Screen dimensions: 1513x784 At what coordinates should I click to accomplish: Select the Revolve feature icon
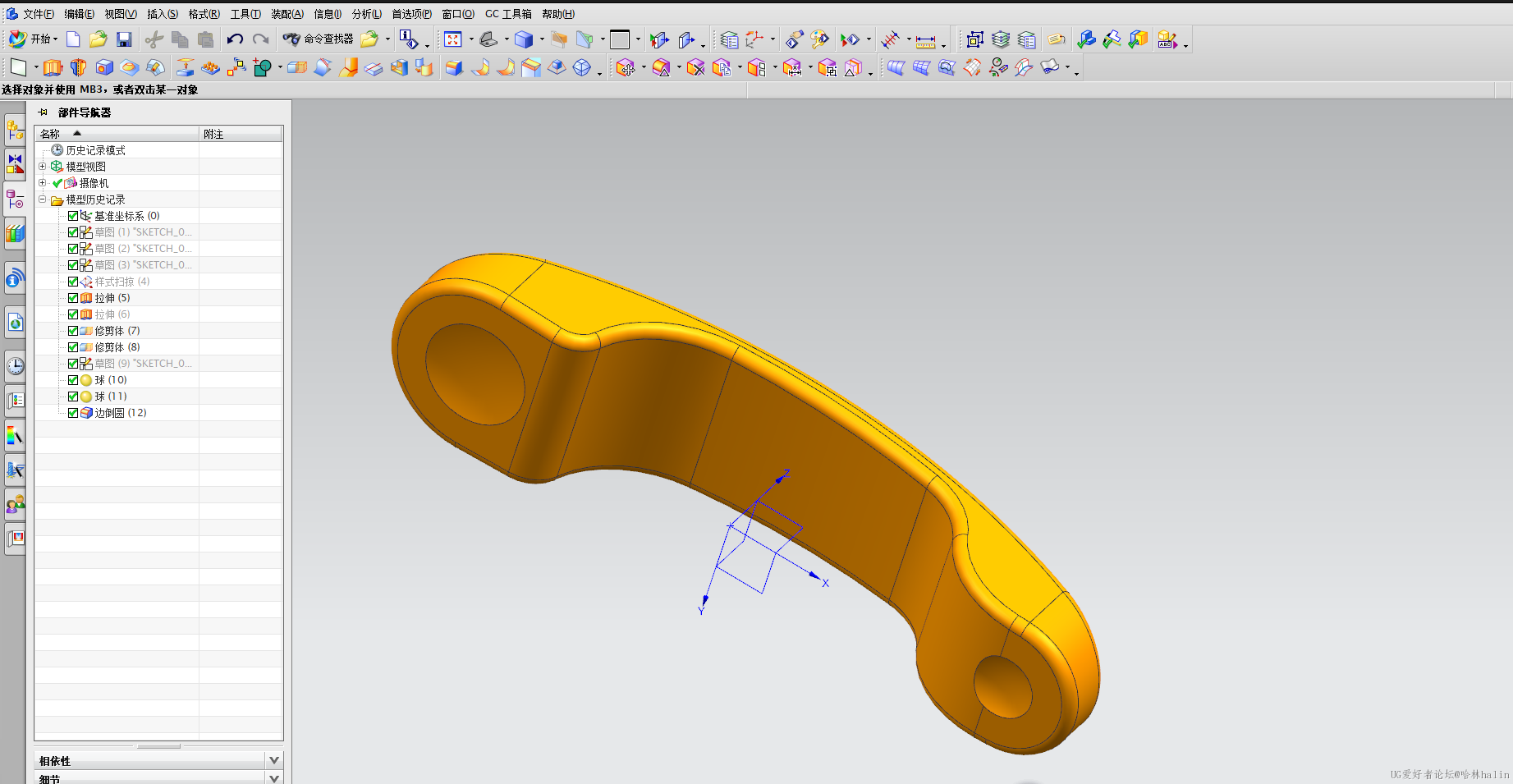(x=79, y=67)
